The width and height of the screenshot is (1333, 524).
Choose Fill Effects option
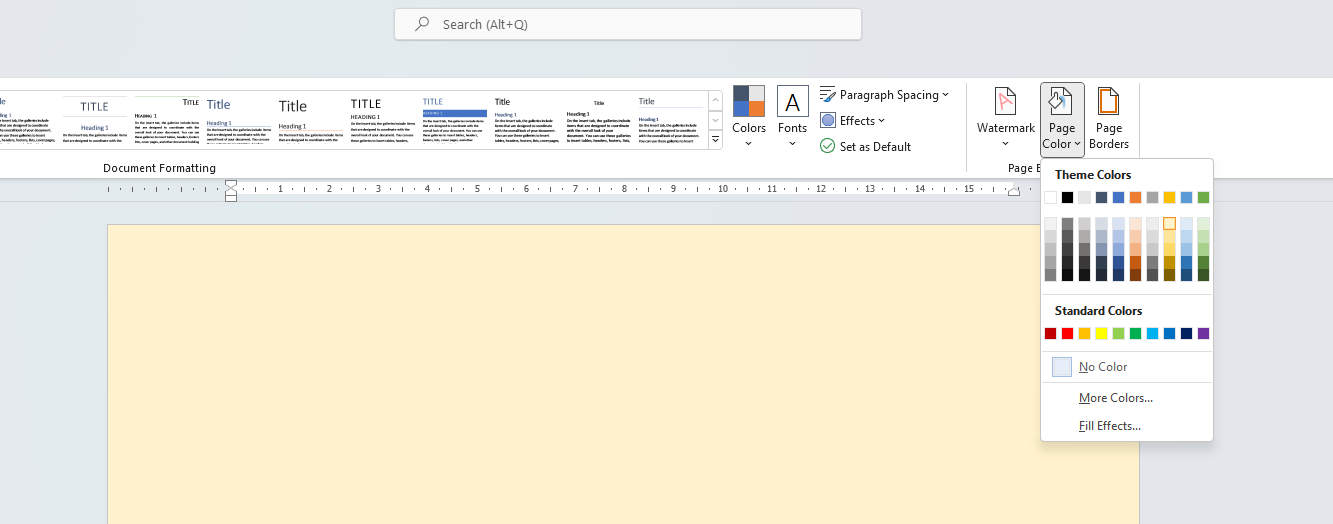(1109, 426)
